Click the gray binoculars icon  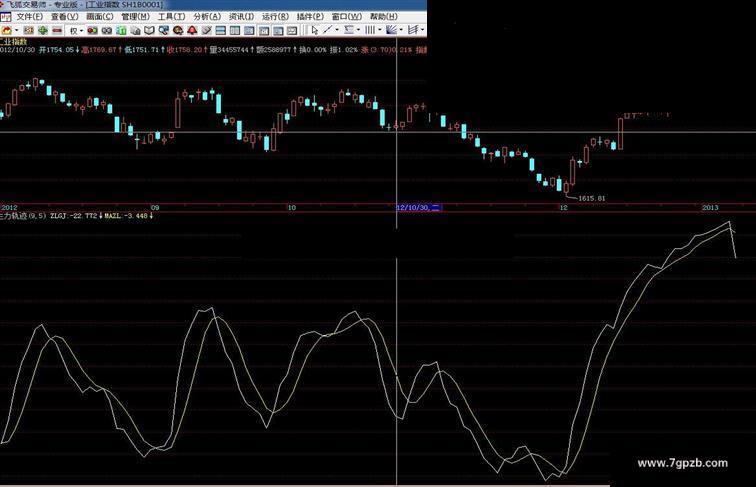(x=107, y=30)
